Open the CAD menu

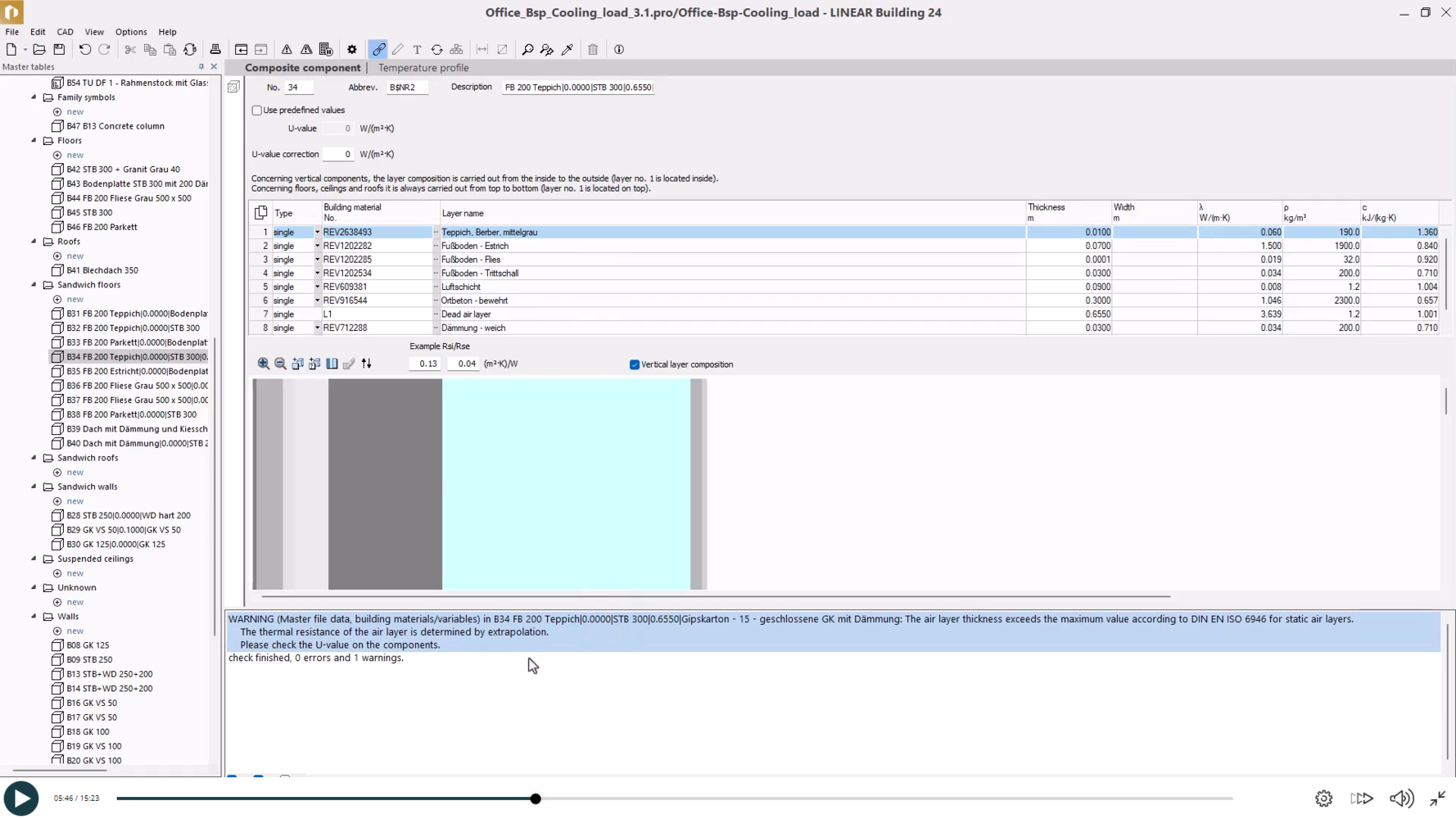(x=65, y=32)
